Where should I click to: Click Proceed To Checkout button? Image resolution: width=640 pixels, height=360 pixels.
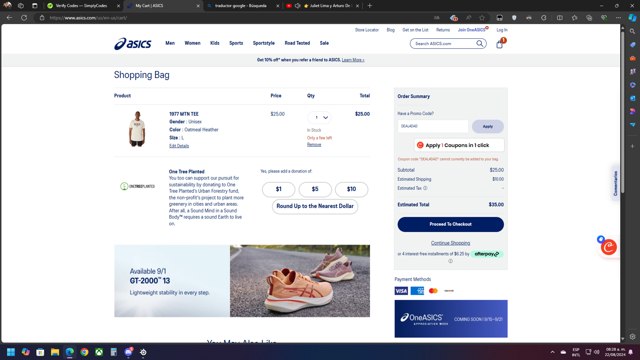point(451,224)
